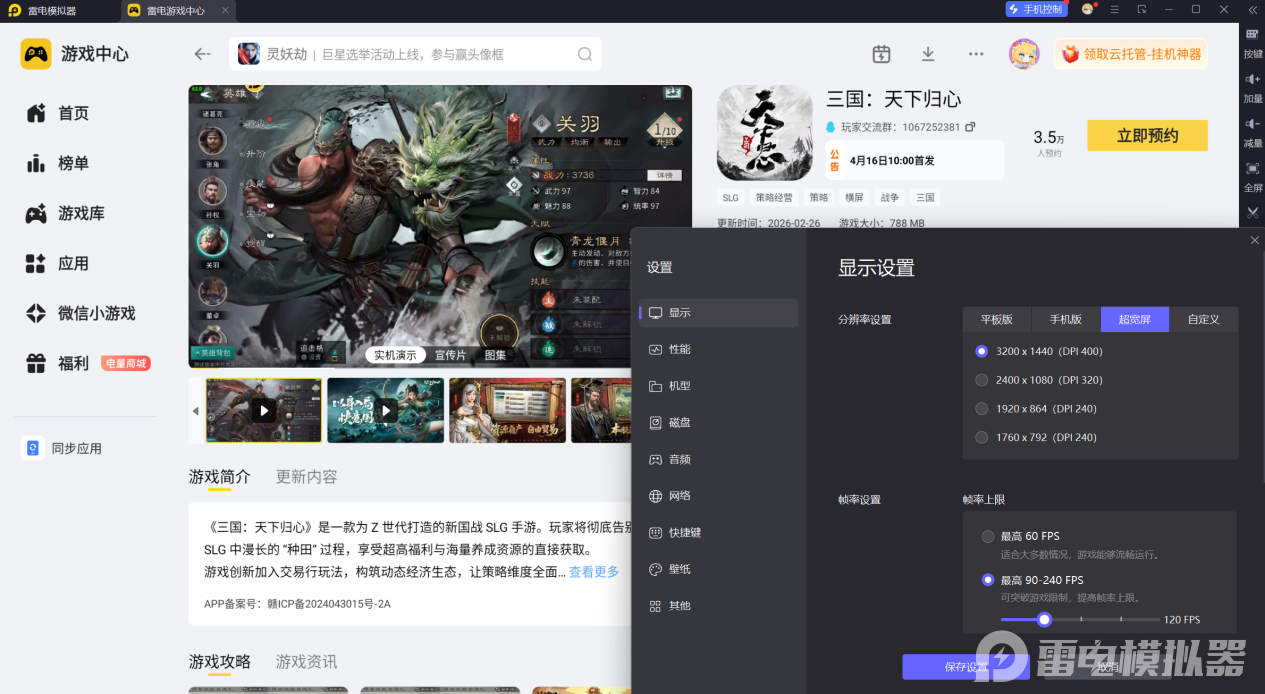This screenshot has height=694, width=1265.
Task: Click the search magnifier icon
Action: point(585,54)
